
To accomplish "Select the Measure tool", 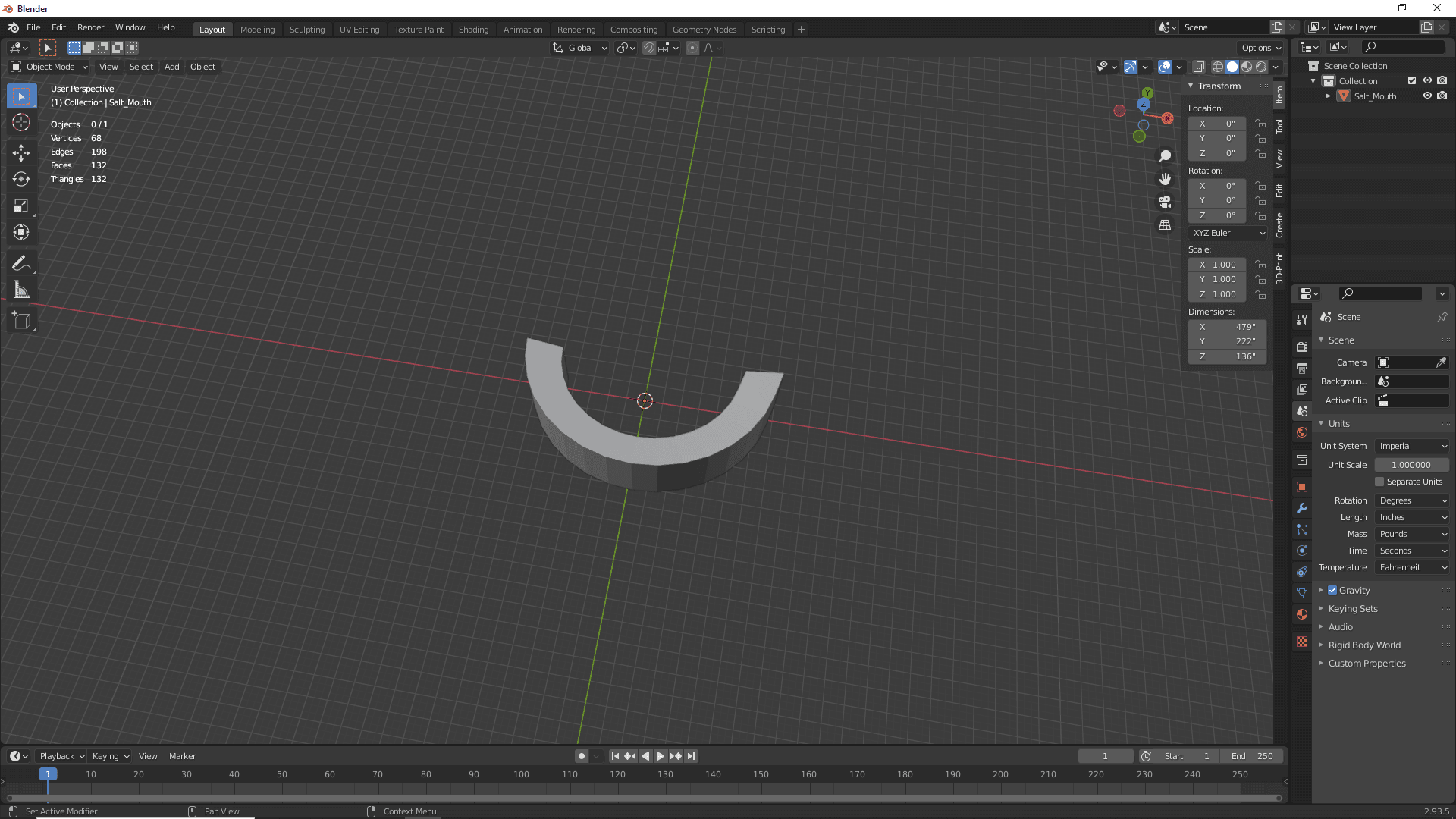I will pos(21,290).
